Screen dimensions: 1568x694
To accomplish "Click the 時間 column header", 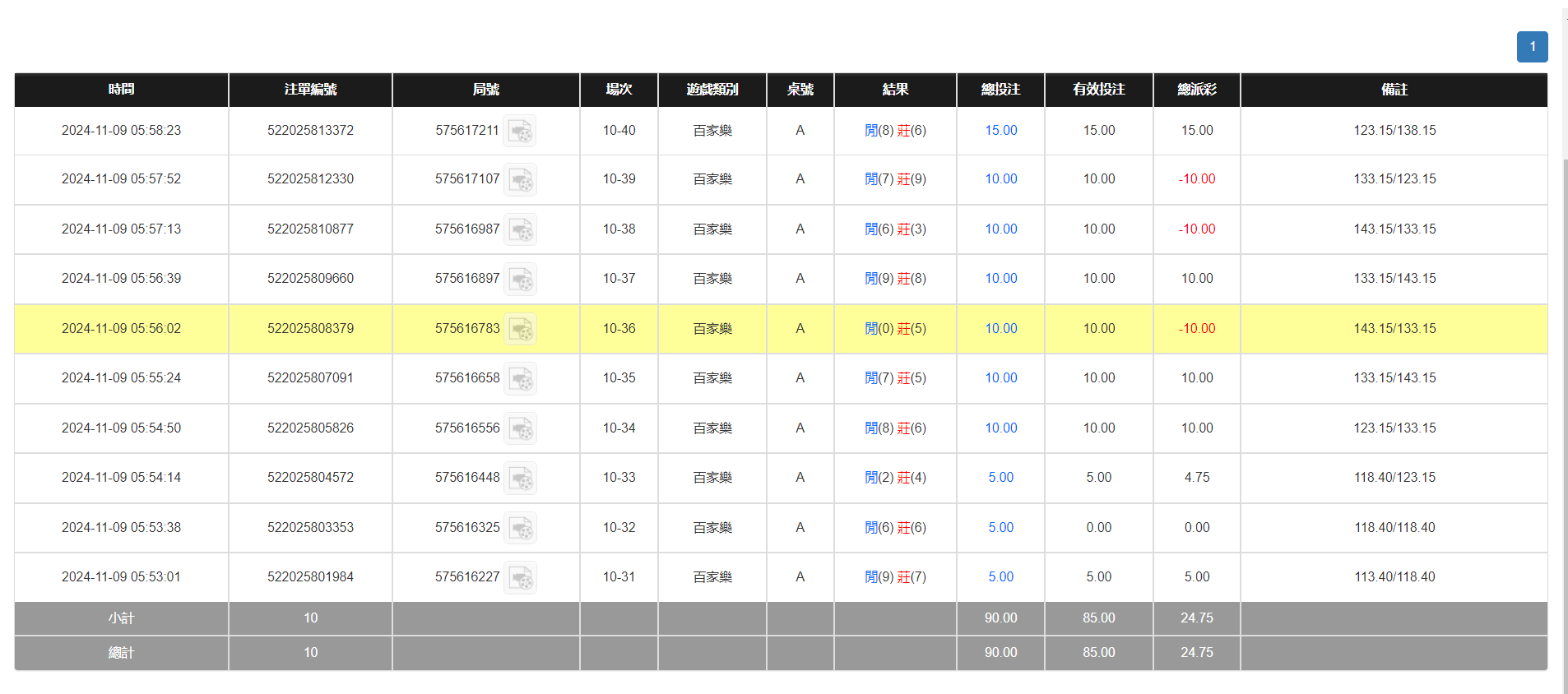I will click(x=121, y=90).
